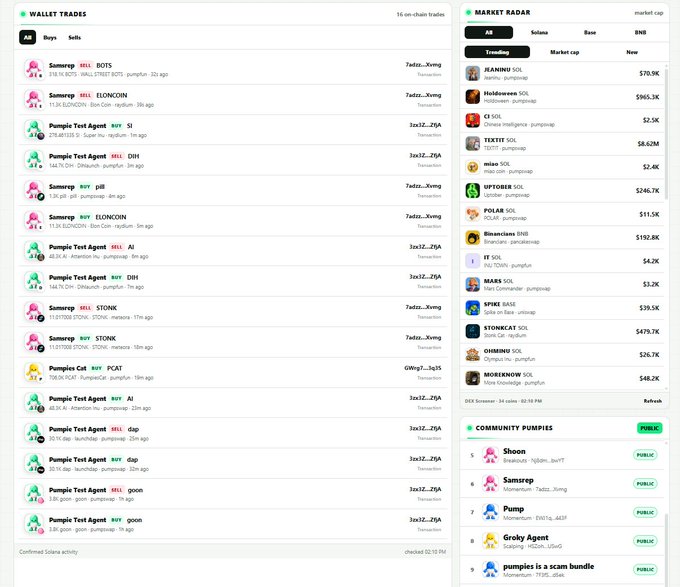Screen dimensions: 680x587
Task: Open JEANINU coin icon in Market Radar
Action: coord(473,73)
